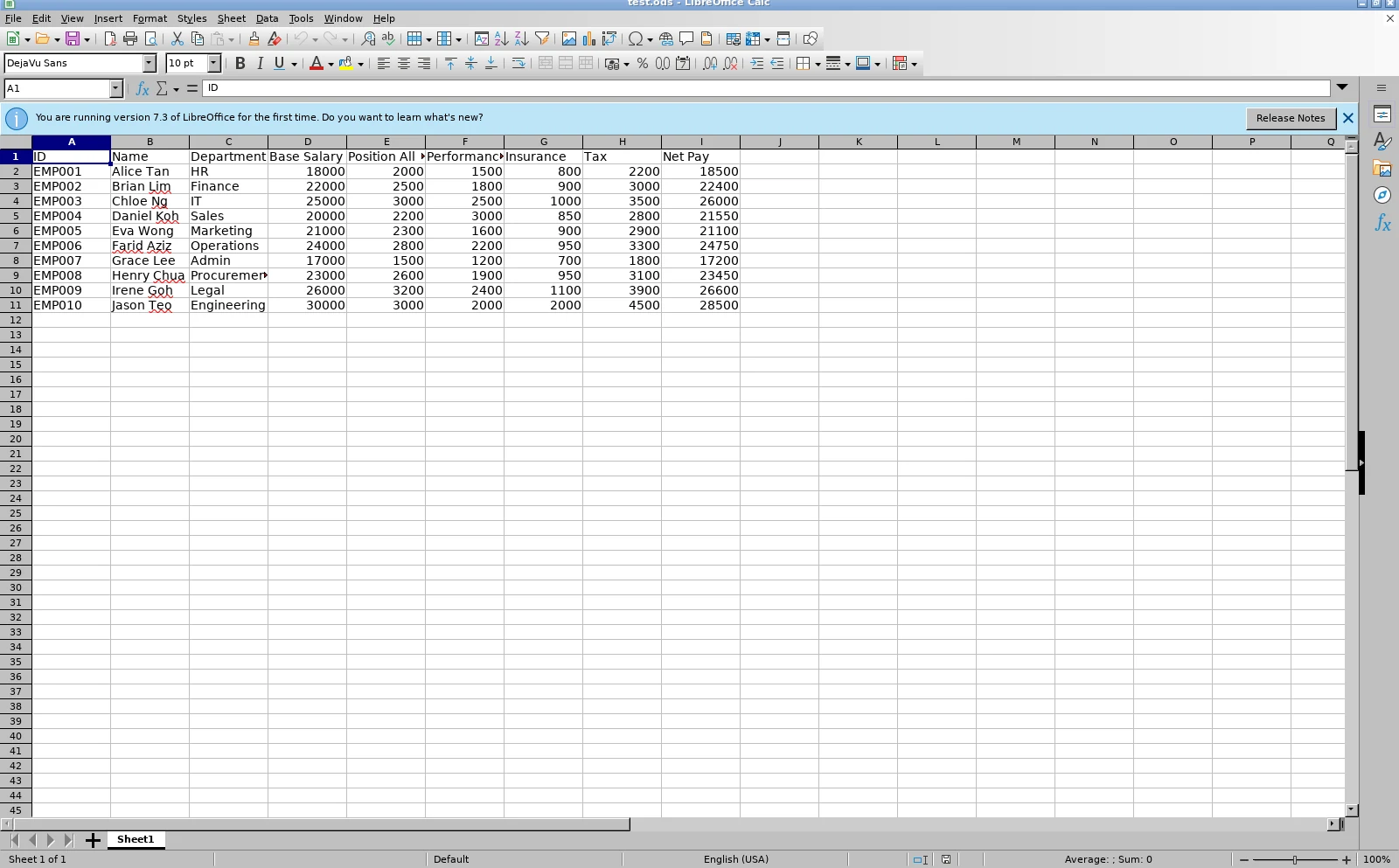Expand the conditional formatting dropdown arrow
This screenshot has width=1399, height=868.
pyautogui.click(x=914, y=64)
